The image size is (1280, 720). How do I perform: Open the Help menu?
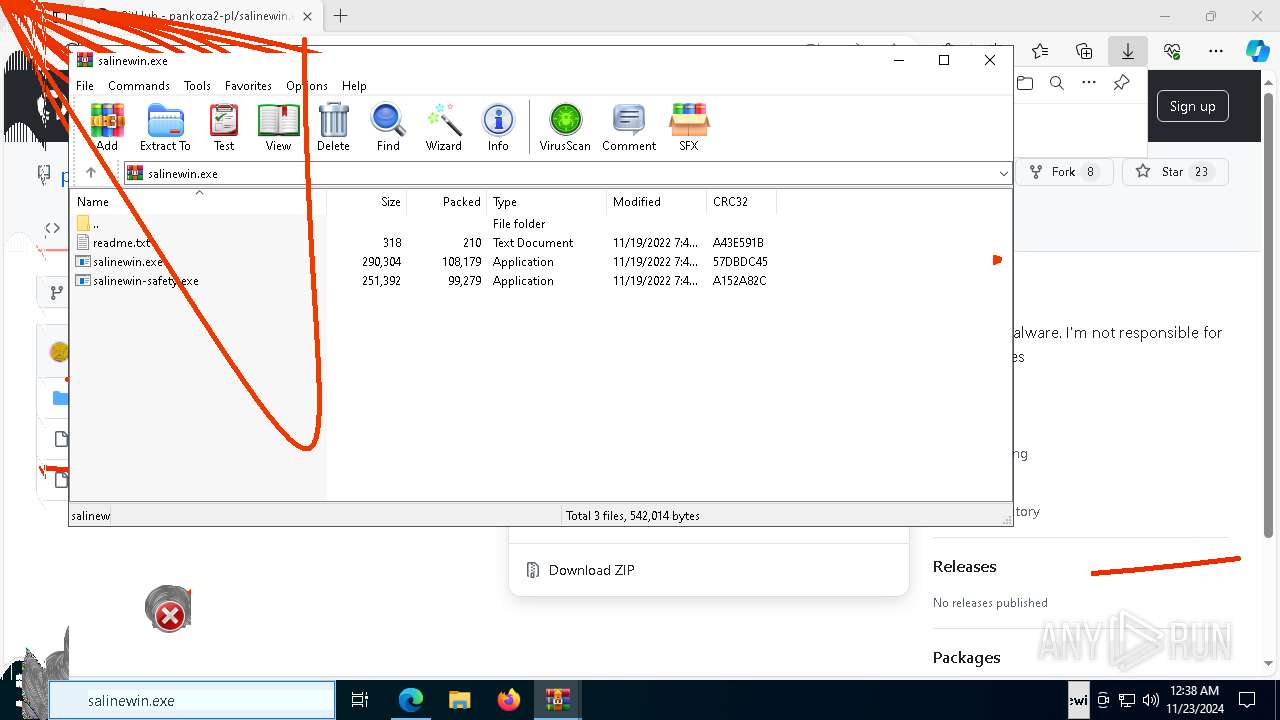pos(354,86)
